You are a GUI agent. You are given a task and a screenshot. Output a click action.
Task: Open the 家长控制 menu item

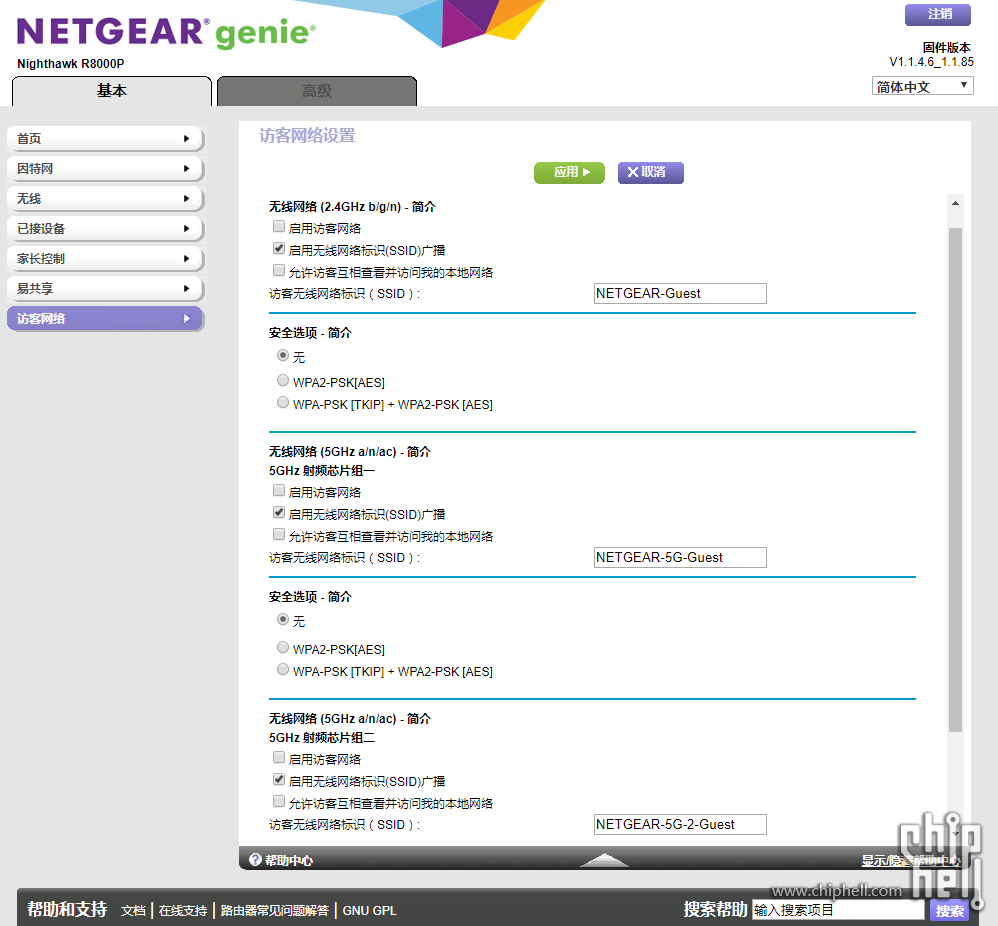[105, 258]
